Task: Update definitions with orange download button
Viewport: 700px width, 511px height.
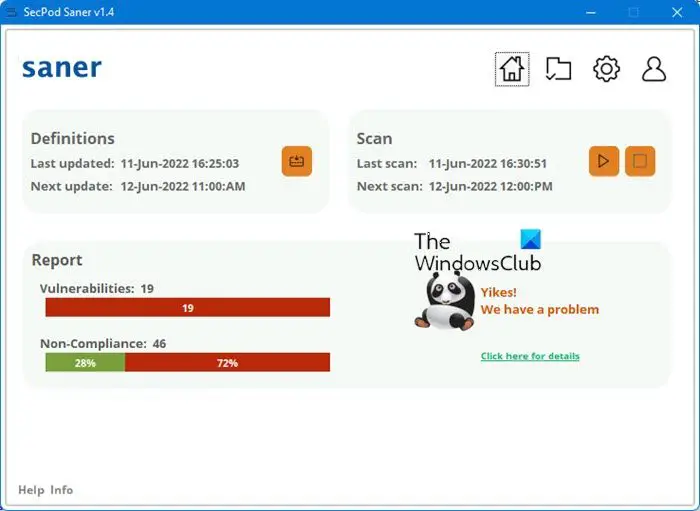Action: point(297,161)
